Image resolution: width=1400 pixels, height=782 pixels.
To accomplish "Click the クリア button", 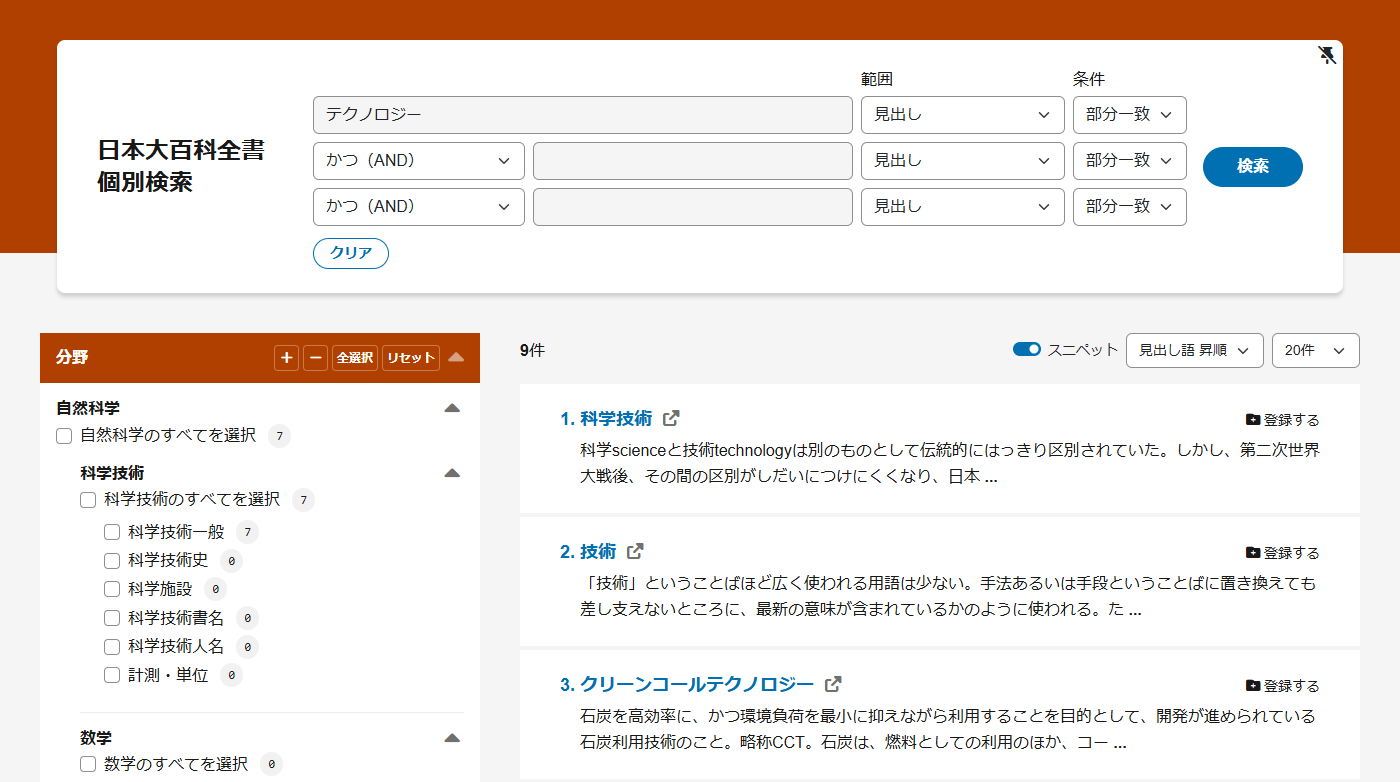I will [x=351, y=253].
